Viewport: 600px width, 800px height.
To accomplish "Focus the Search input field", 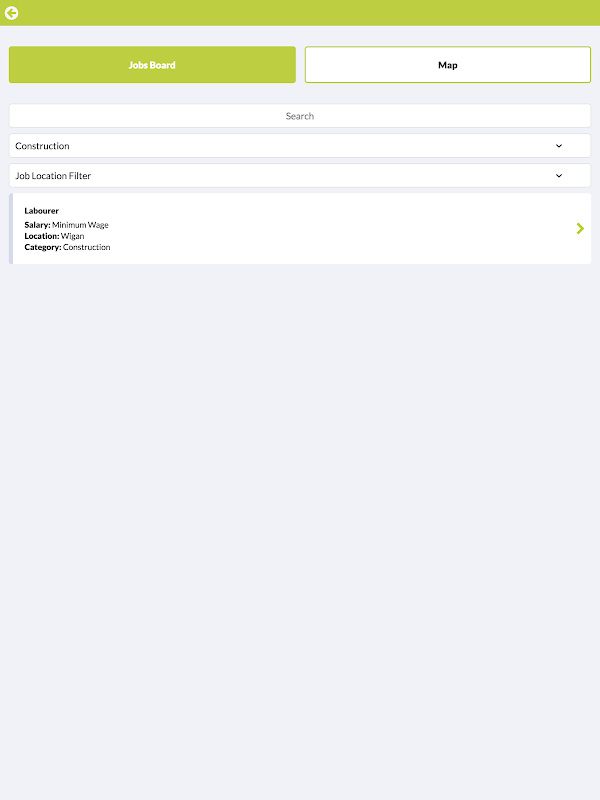I will click(300, 116).
